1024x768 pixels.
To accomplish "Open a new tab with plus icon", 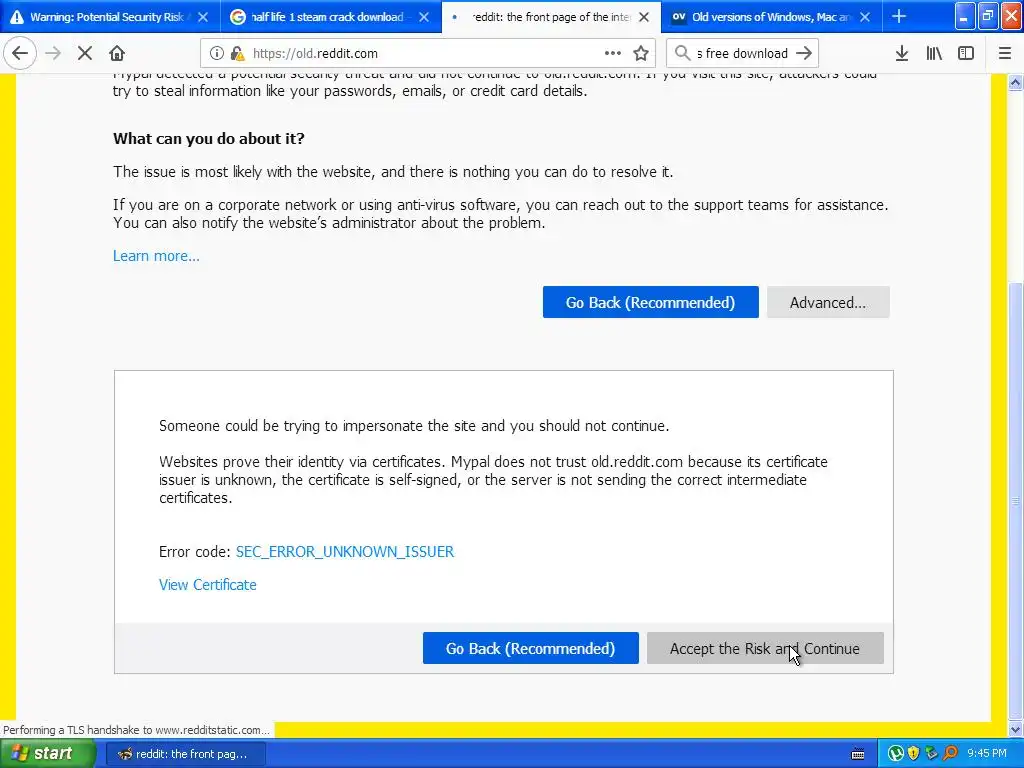I will 899,17.
